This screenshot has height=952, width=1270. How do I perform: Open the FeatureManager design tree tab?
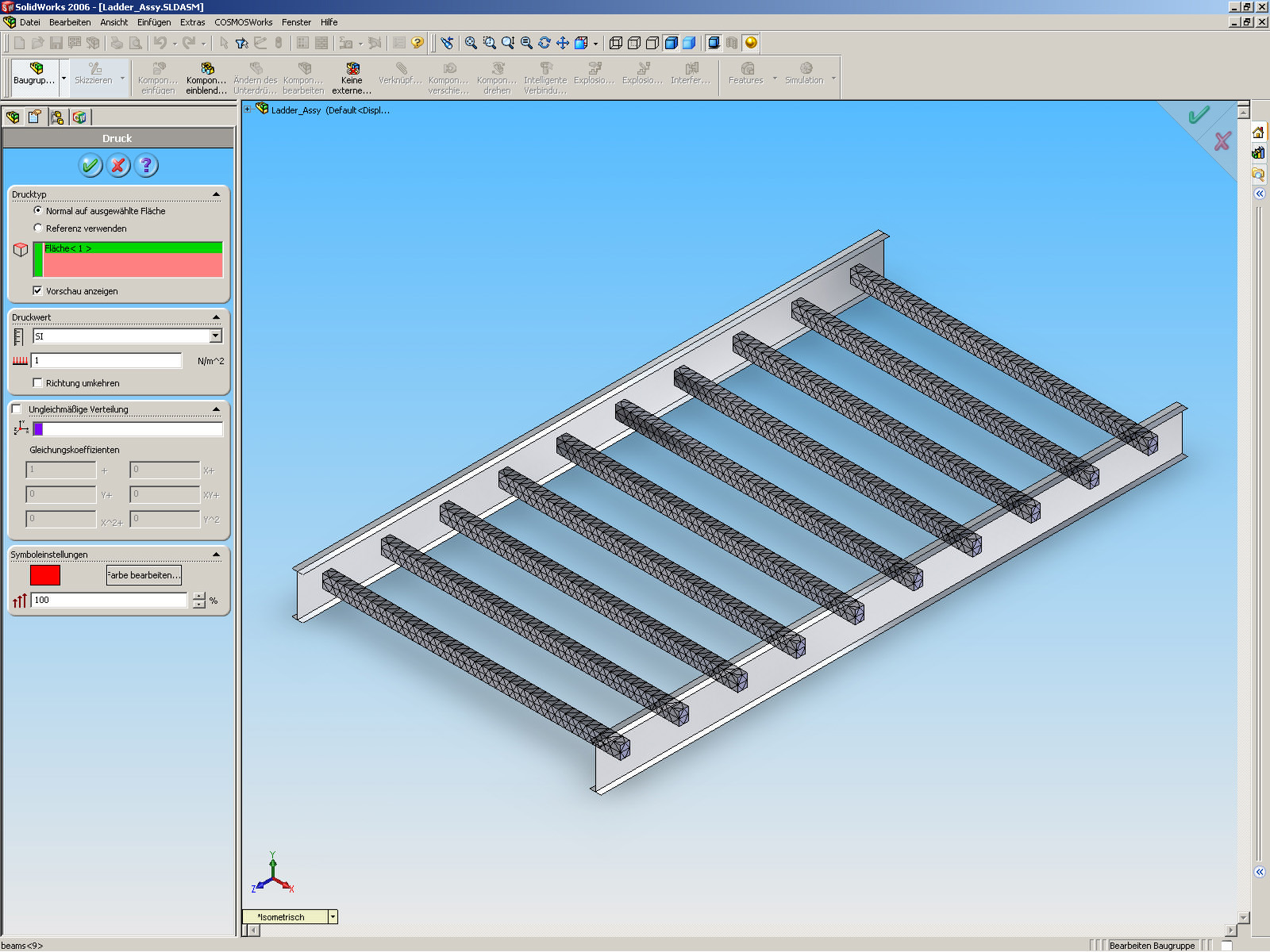pos(13,117)
